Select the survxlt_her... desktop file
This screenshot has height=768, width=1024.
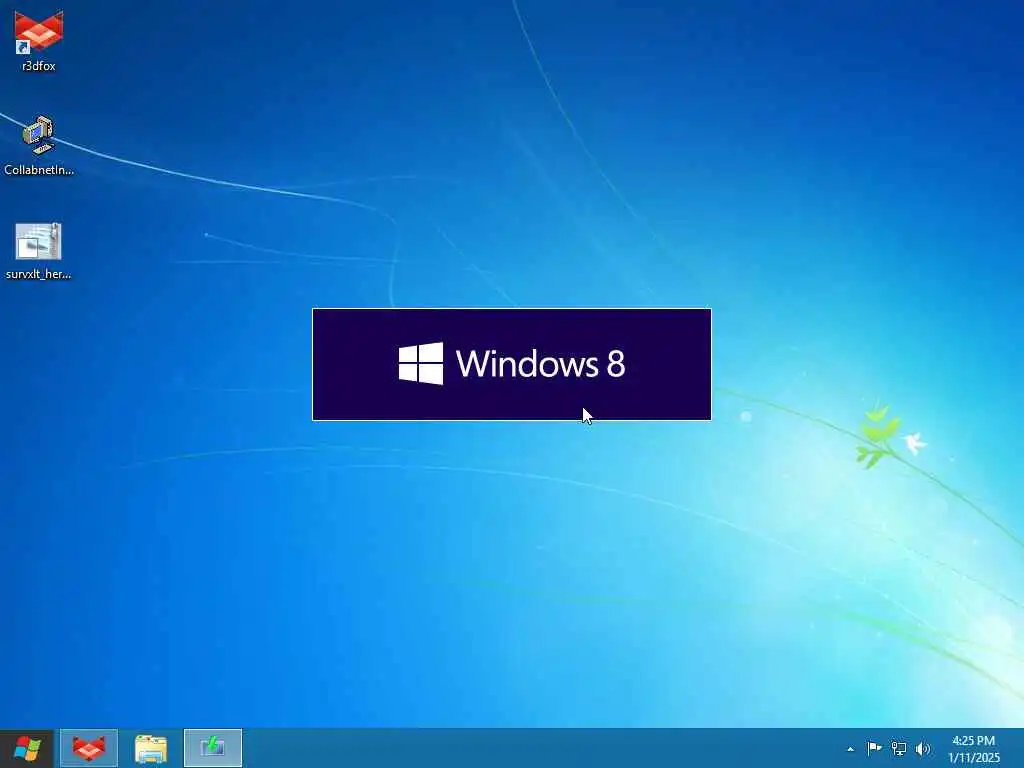click(x=39, y=251)
